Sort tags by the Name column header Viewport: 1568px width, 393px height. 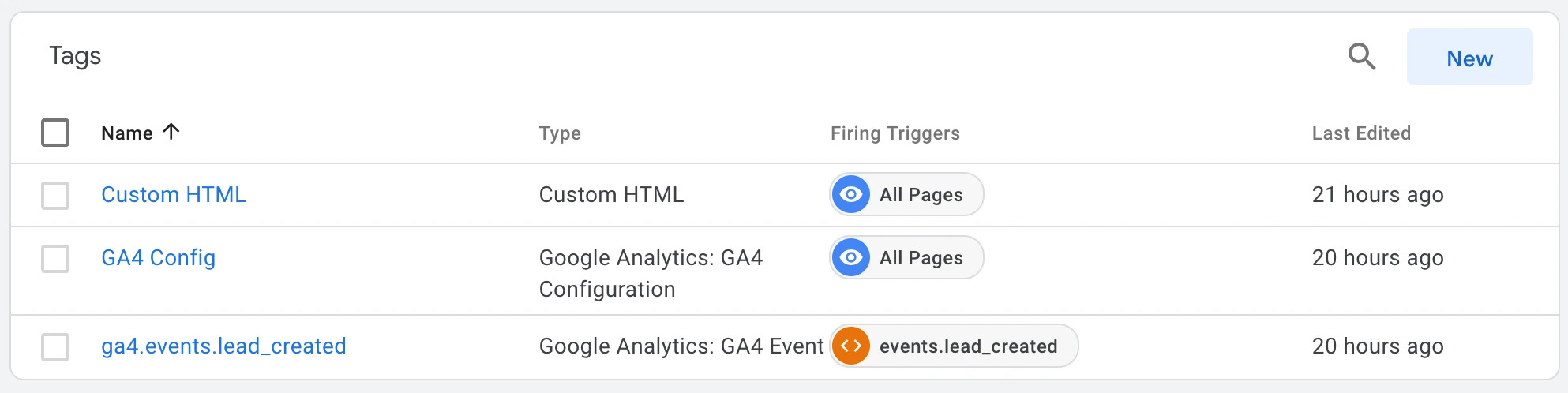[x=127, y=133]
